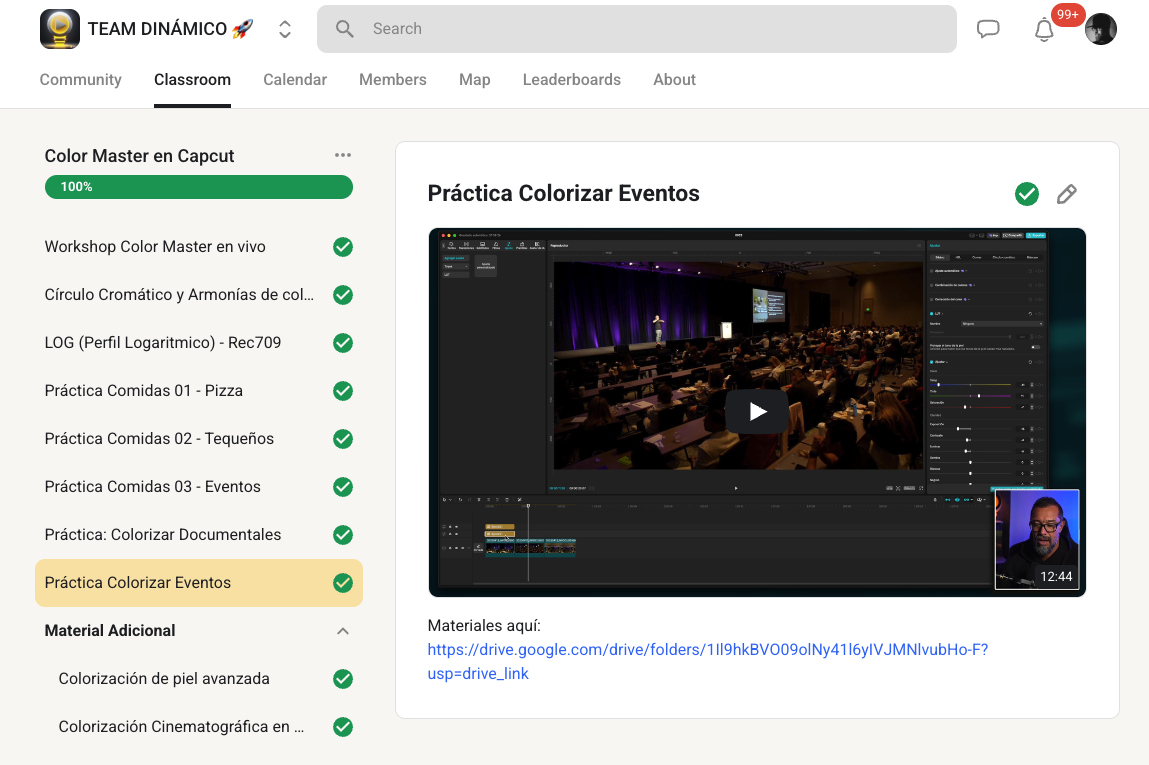Open the user profile avatar
Screen dimensions: 1149x765
point(1101,29)
